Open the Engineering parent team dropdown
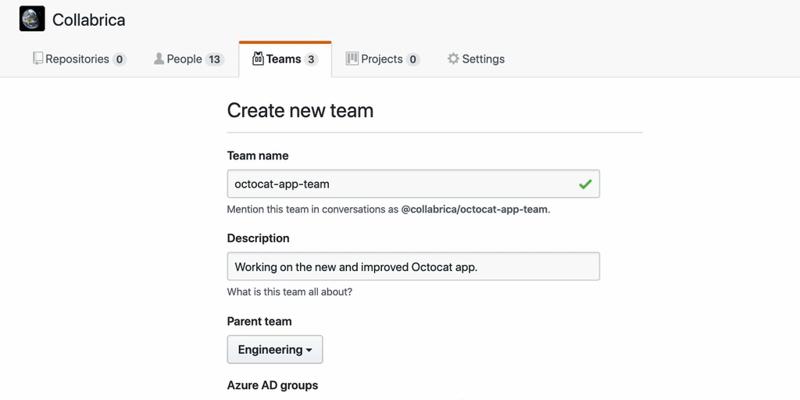800x400 pixels. coord(274,350)
